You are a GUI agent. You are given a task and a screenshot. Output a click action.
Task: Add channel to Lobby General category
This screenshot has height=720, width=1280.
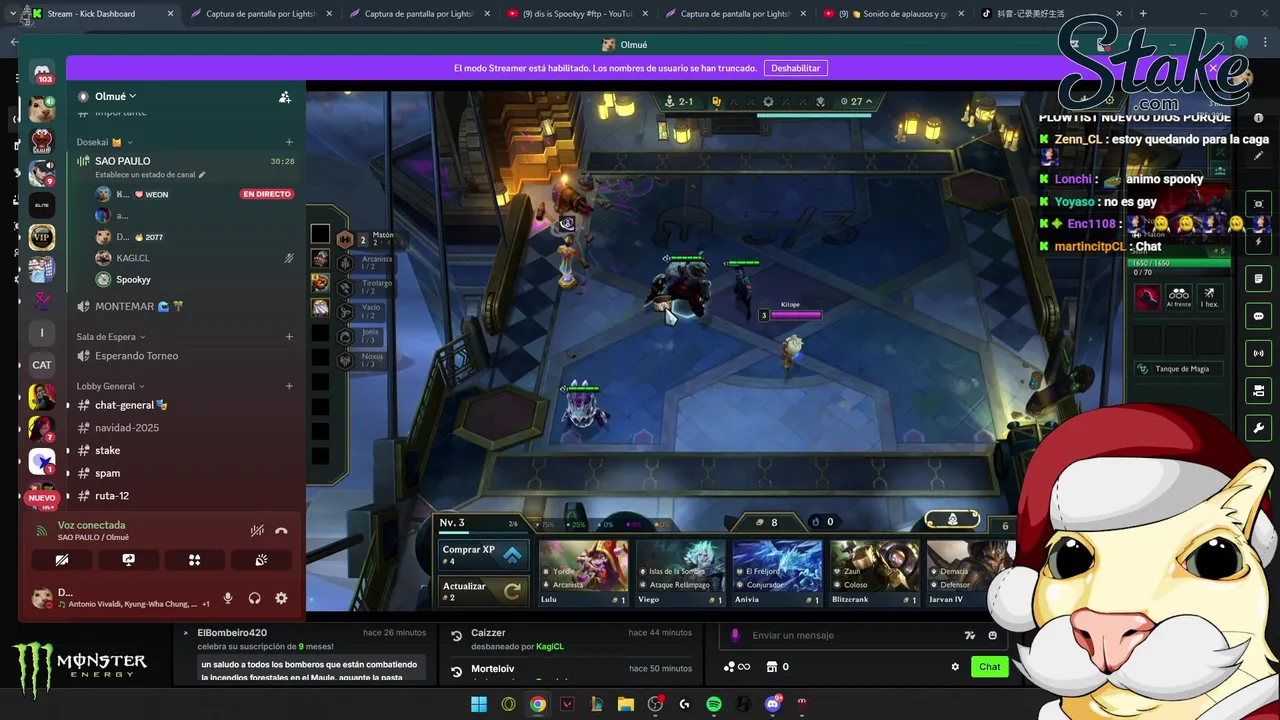pyautogui.click(x=289, y=386)
